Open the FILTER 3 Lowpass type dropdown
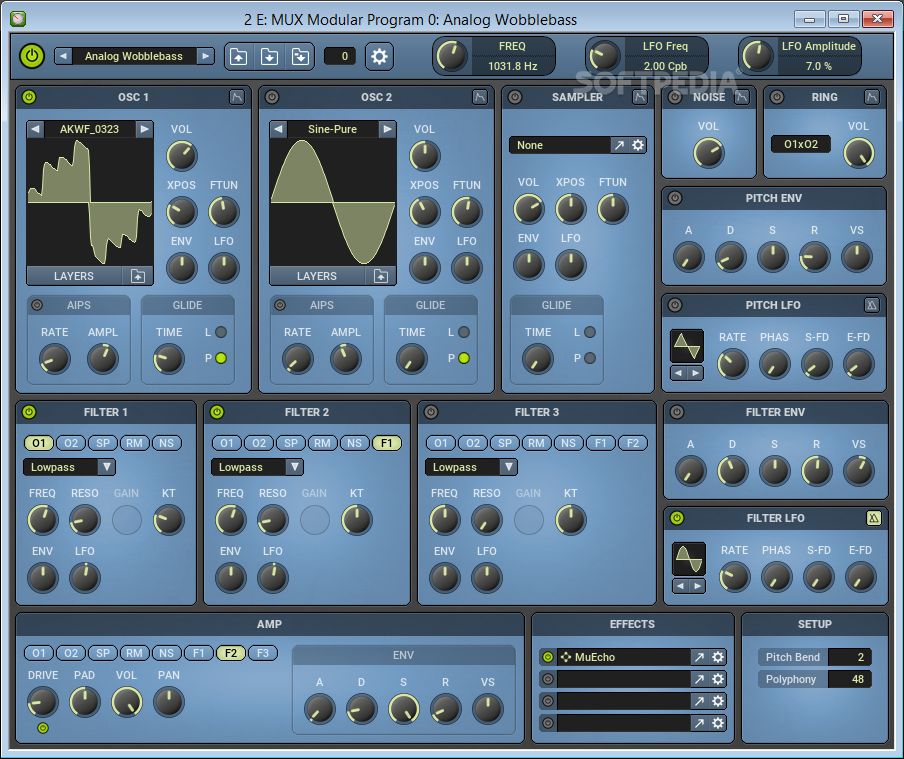Screen dimensions: 904x759 471,467
